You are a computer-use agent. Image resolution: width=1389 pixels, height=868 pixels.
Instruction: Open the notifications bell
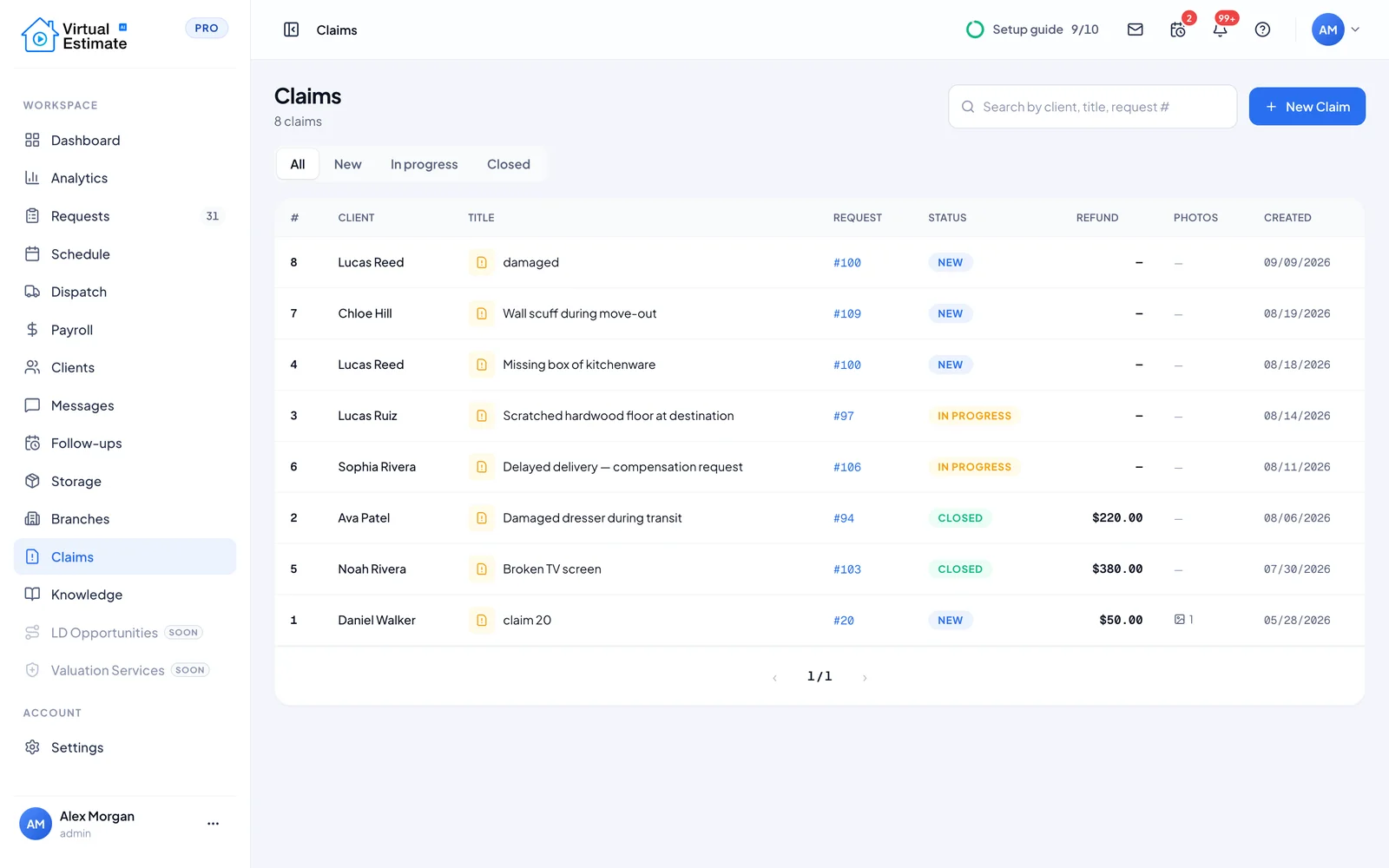pos(1220,30)
